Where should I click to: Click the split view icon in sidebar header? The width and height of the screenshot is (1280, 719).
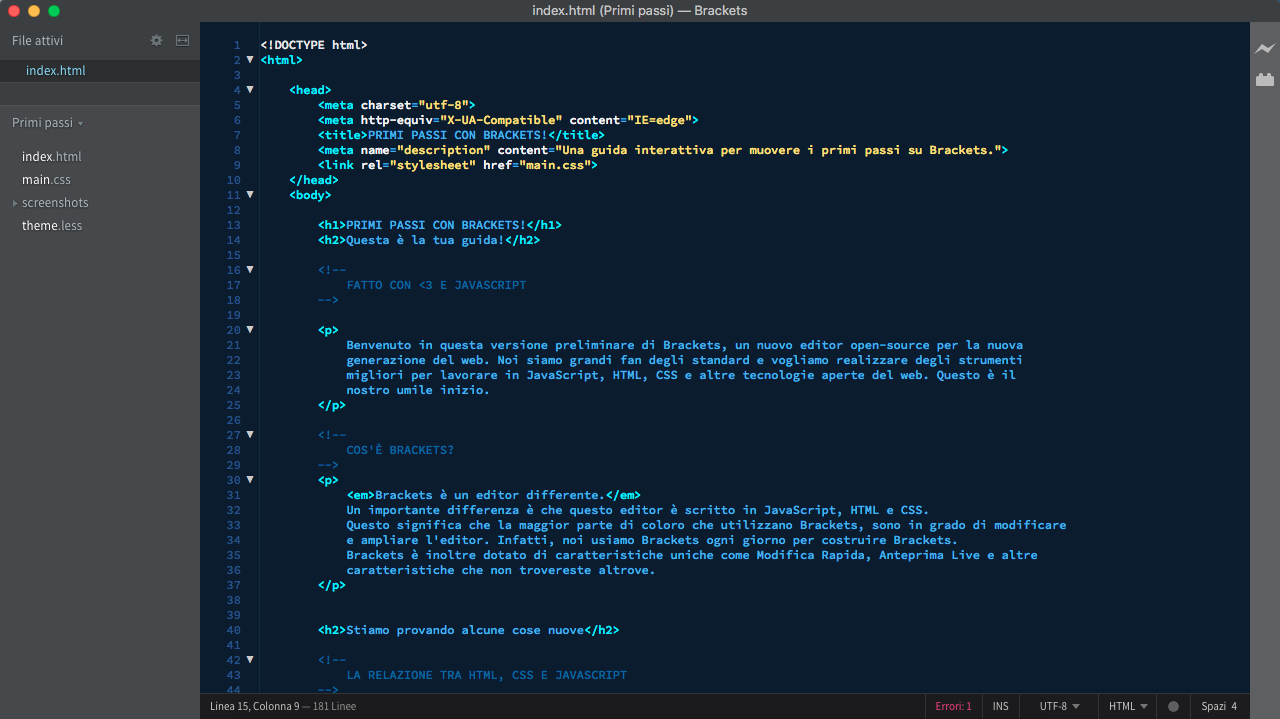(x=182, y=41)
